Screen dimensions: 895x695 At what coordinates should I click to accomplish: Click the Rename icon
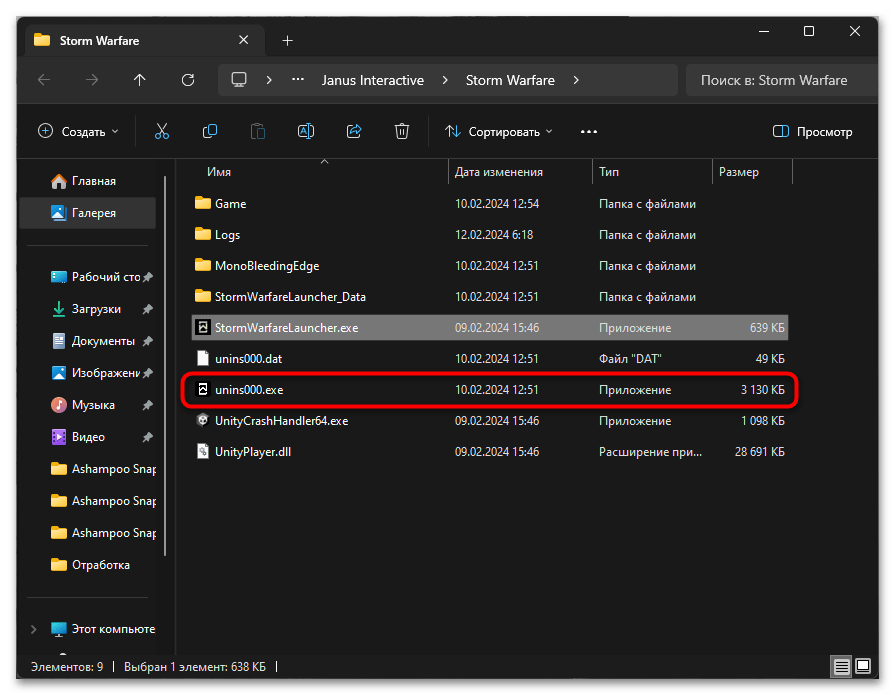306,132
